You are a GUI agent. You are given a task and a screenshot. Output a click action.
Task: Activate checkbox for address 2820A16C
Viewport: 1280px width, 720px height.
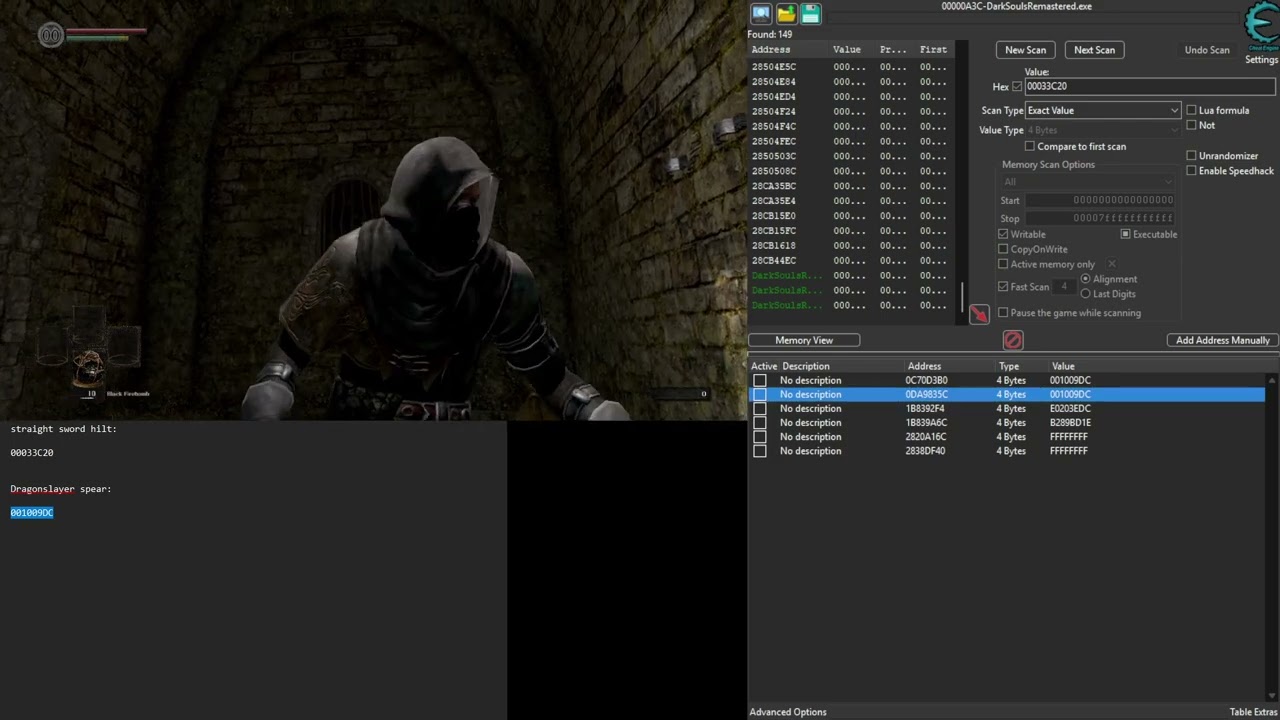pos(760,437)
